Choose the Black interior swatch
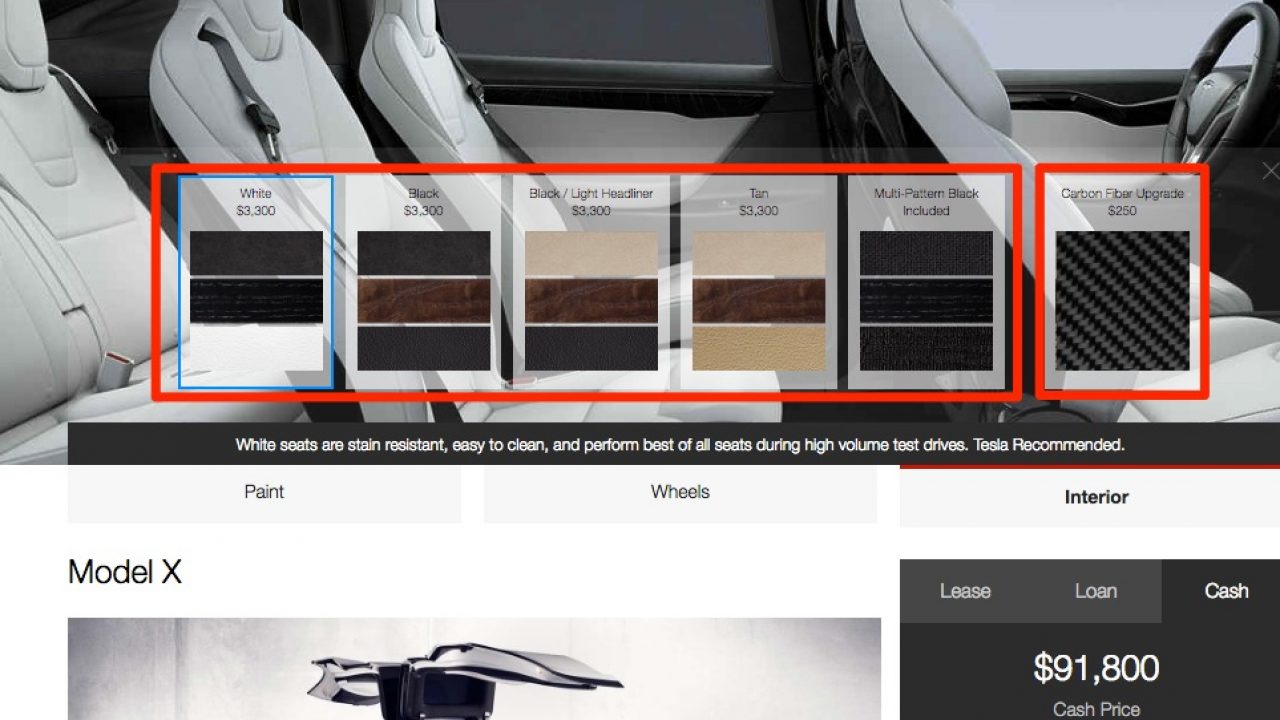The width and height of the screenshot is (1280, 720). pyautogui.click(x=423, y=282)
